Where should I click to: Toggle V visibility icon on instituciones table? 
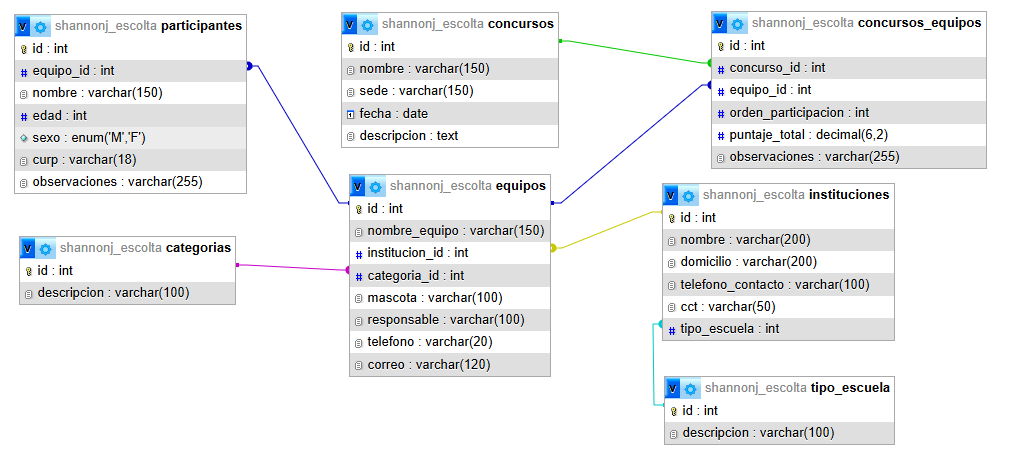pos(671,195)
